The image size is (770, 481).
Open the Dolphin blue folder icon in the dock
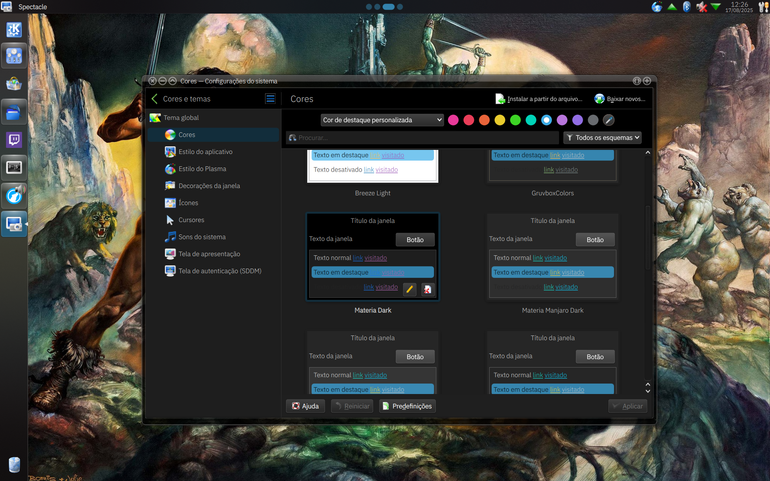[x=14, y=112]
